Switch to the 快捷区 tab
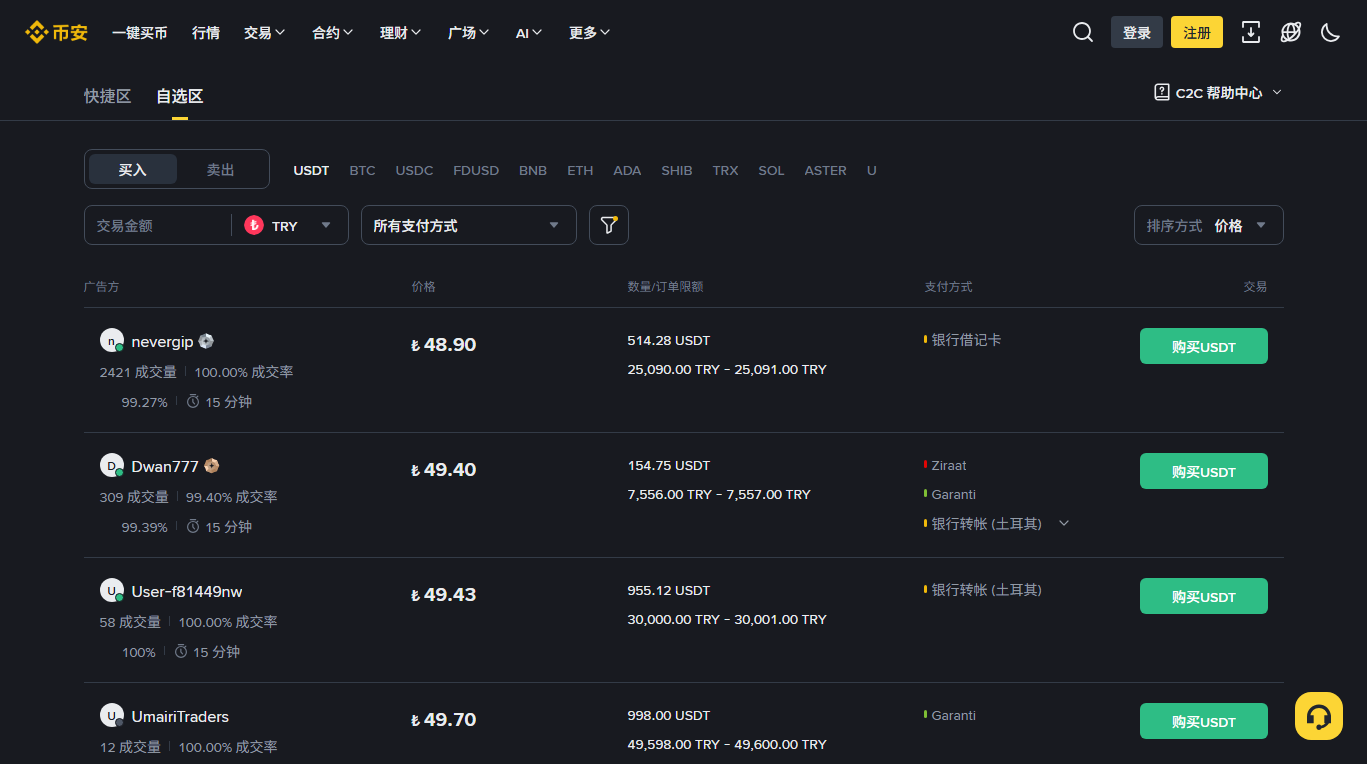Viewport: 1367px width, 764px height. pos(108,96)
